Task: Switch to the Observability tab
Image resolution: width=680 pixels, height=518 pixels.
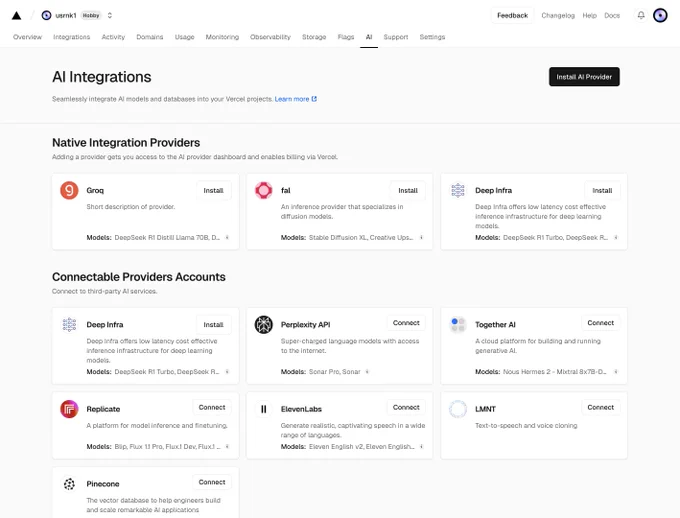Action: [270, 37]
